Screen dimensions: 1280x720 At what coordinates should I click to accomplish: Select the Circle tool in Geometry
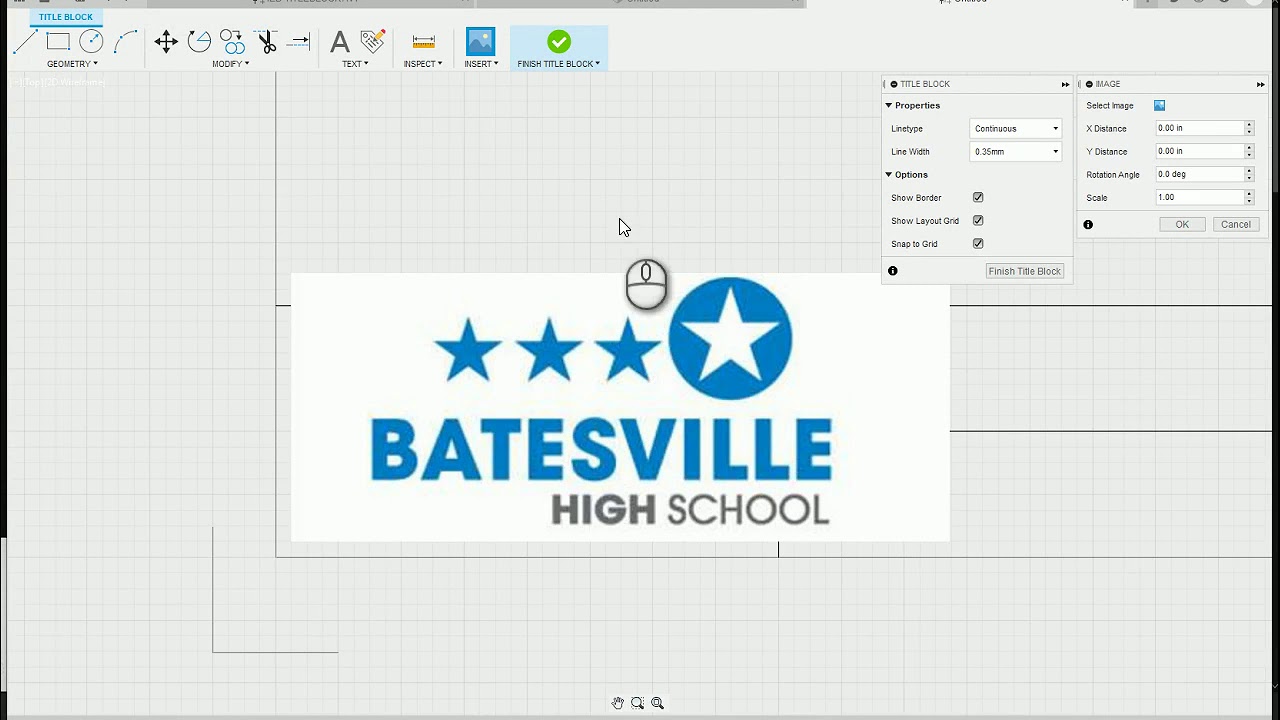point(91,41)
